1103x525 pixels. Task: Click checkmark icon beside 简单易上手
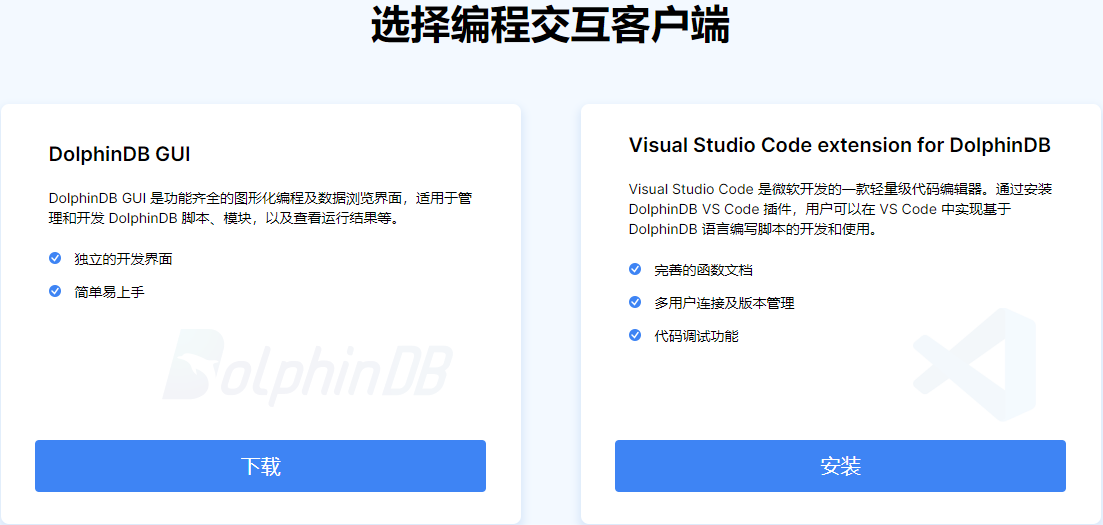point(55,291)
